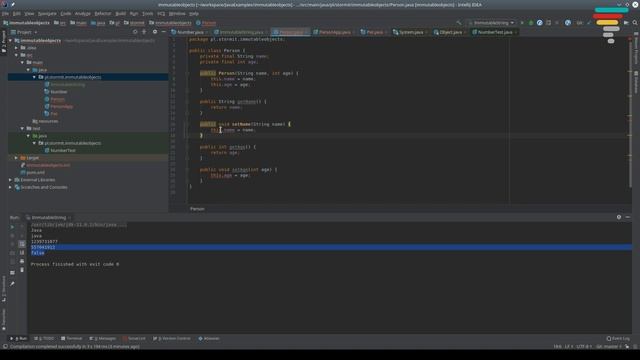Image resolution: width=640 pixels, height=360 pixels.
Task: Open Project panel gear settings
Action: click(x=155, y=32)
